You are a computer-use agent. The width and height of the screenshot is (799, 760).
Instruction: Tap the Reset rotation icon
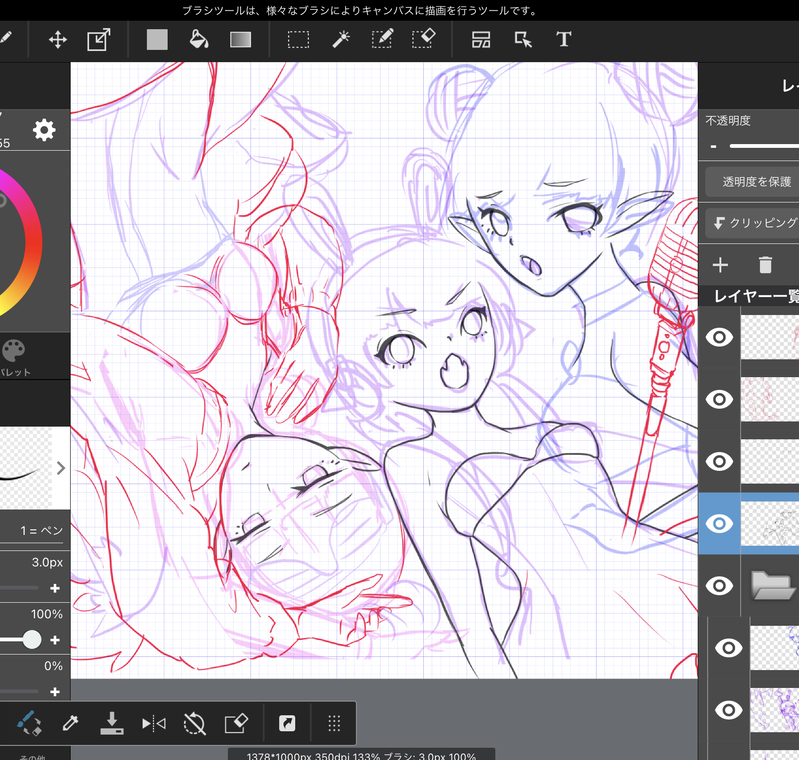[194, 723]
